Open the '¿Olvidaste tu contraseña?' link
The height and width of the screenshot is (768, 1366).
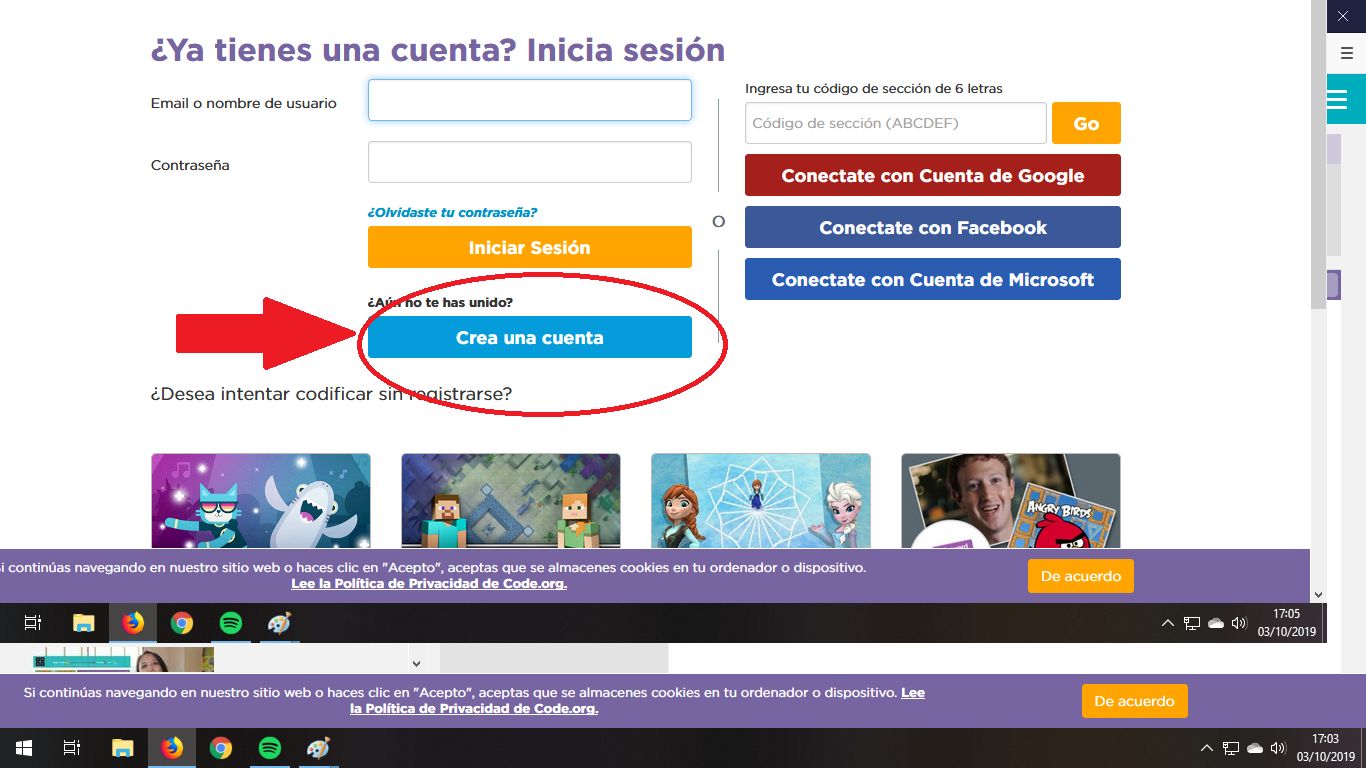click(452, 212)
